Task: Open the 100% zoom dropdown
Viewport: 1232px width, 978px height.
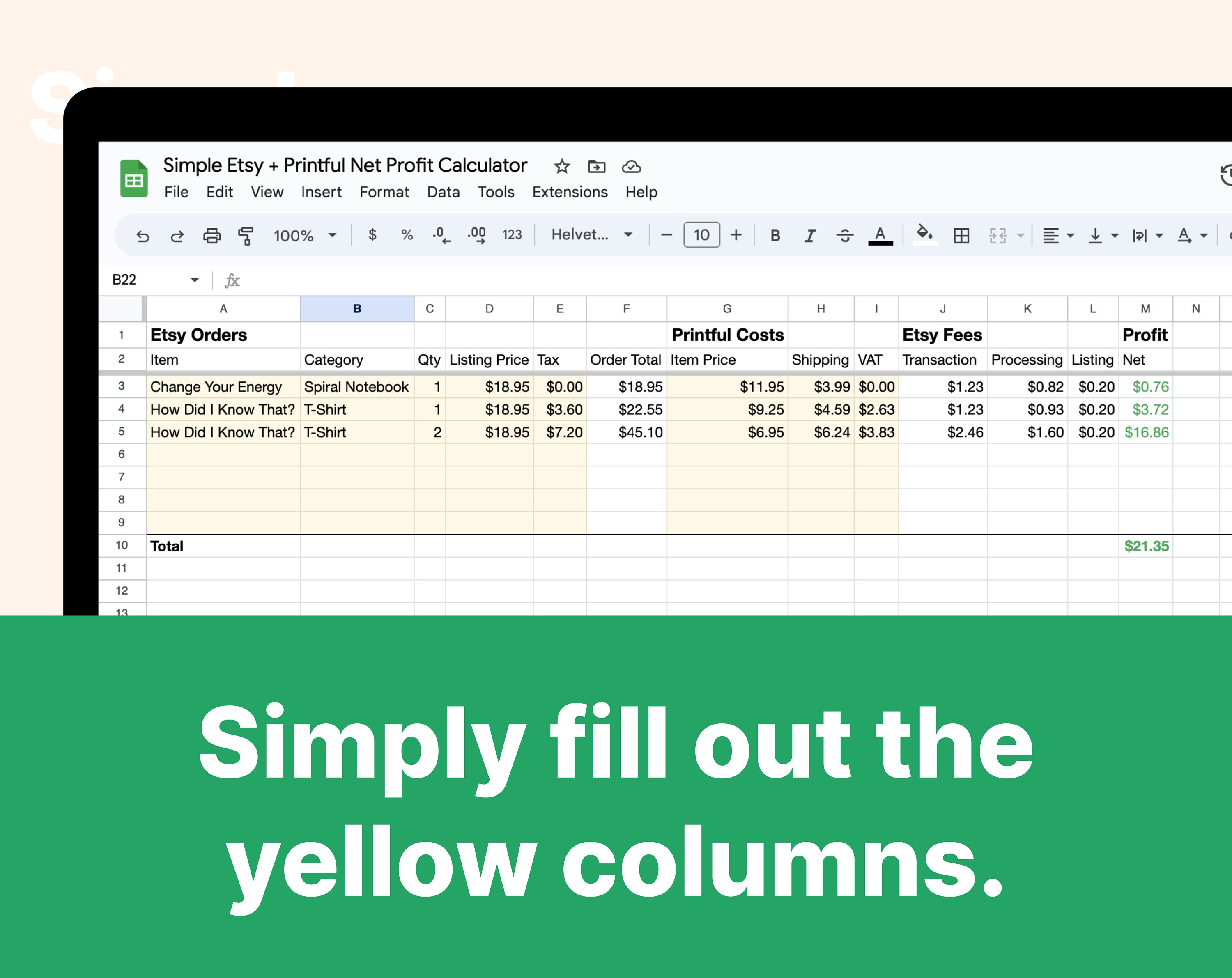Action: point(305,235)
